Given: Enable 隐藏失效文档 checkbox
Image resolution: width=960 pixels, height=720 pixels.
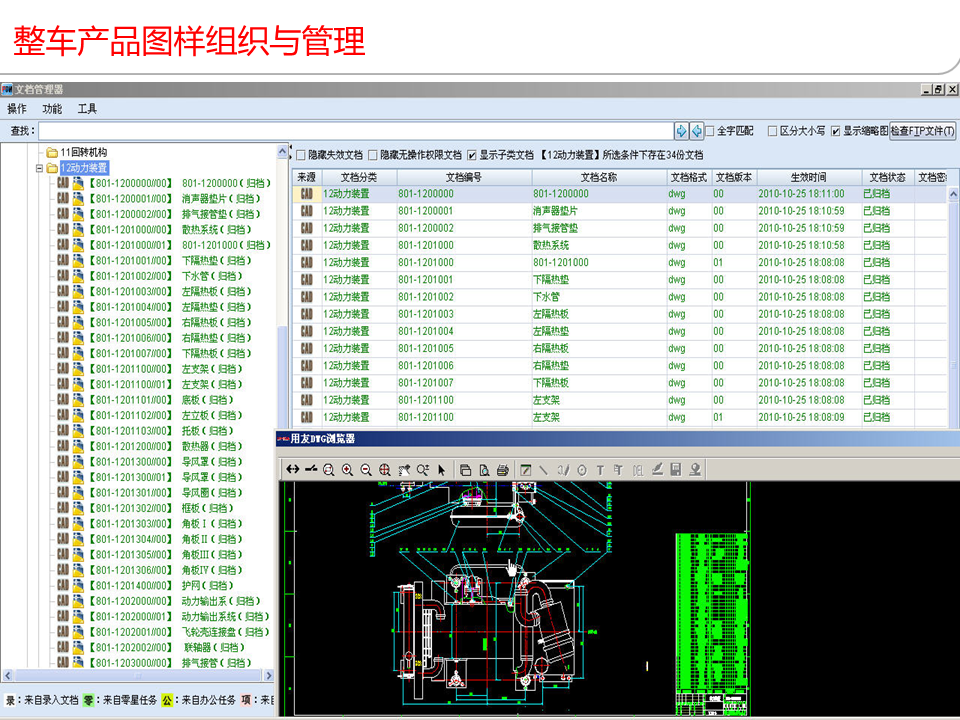Looking at the screenshot, I should point(301,155).
